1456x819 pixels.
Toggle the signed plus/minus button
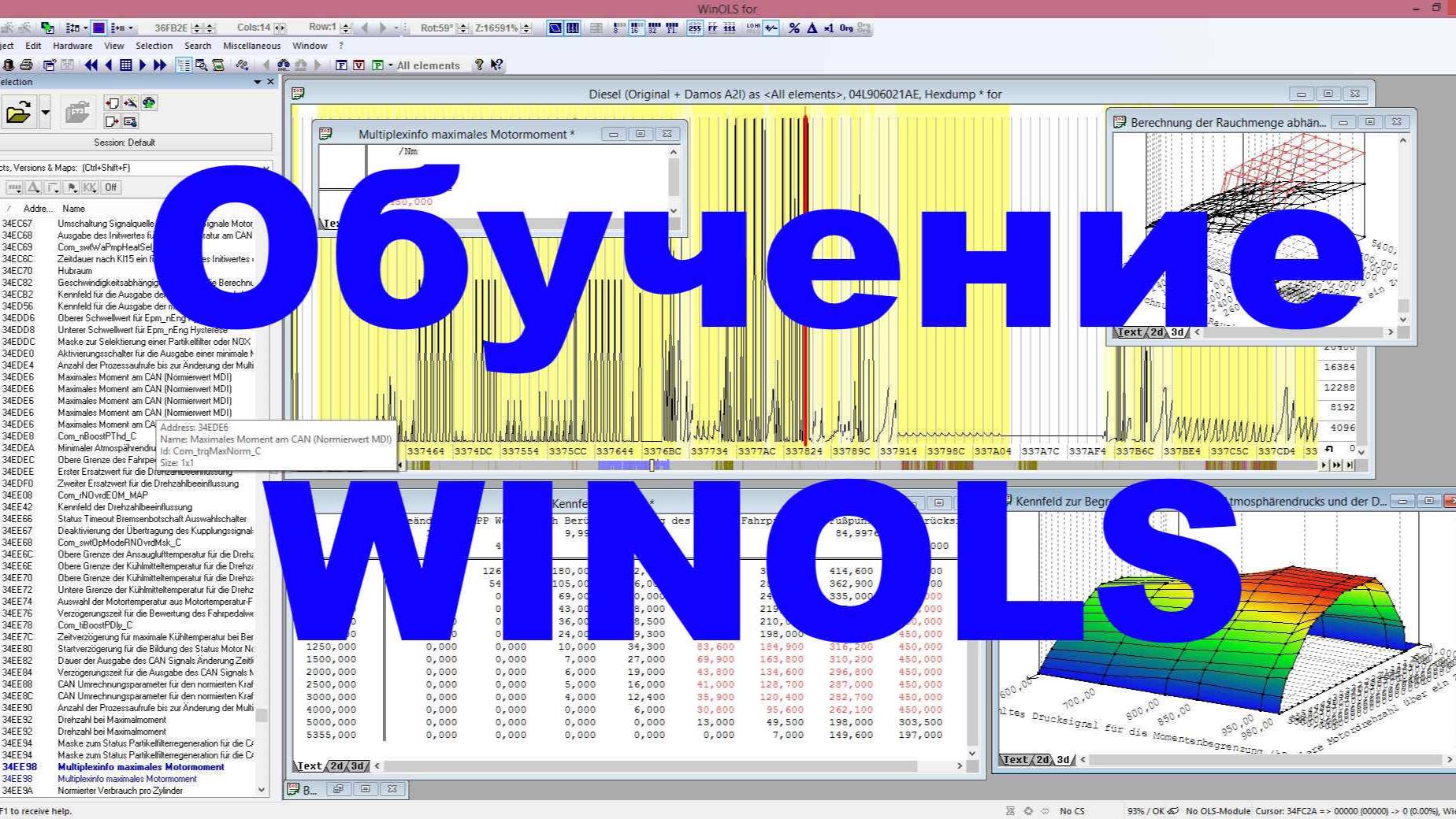771,28
